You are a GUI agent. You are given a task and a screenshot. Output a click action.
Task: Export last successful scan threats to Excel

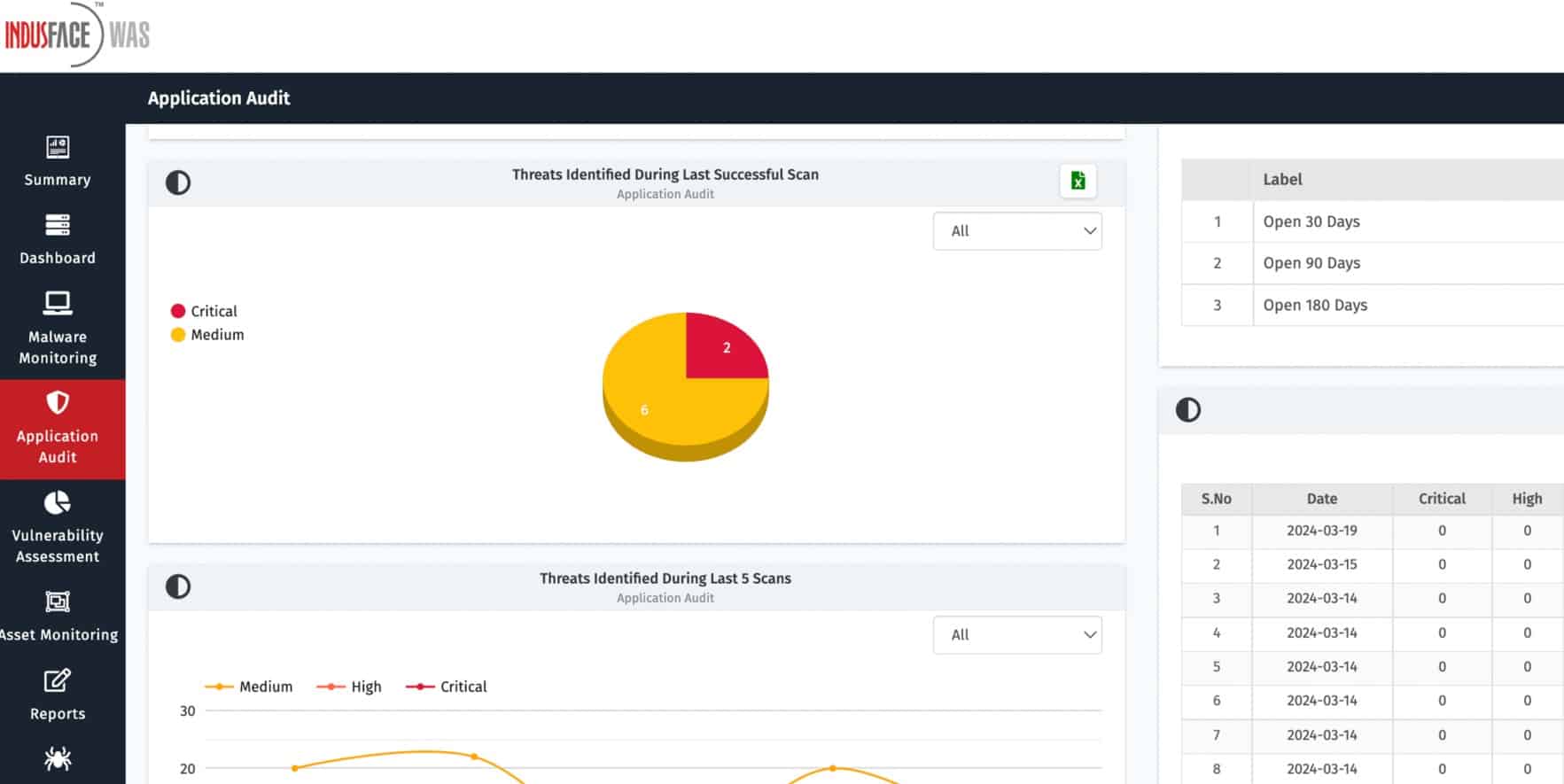tap(1078, 181)
